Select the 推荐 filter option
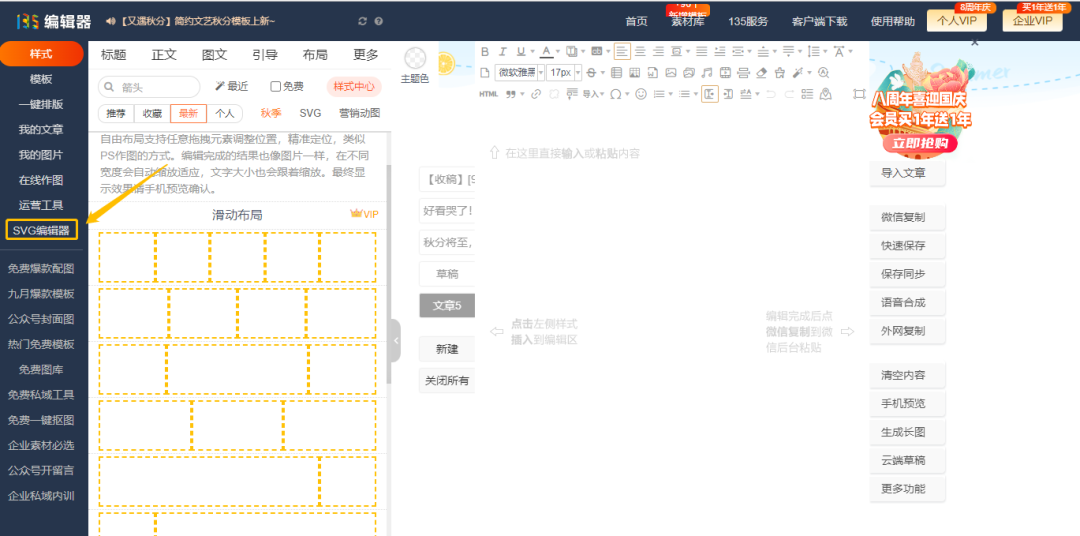The image size is (1080, 536). pyautogui.click(x=116, y=113)
